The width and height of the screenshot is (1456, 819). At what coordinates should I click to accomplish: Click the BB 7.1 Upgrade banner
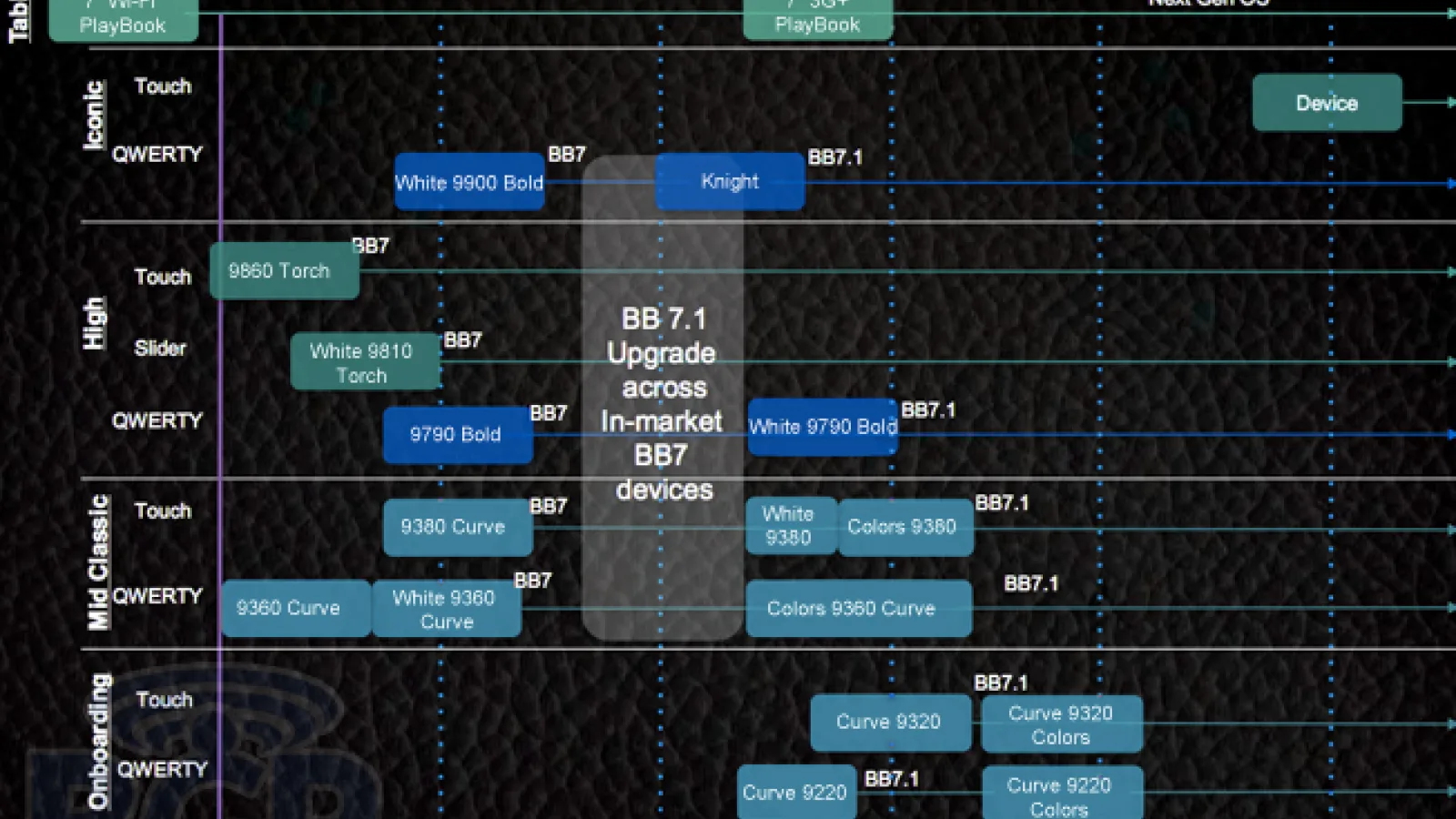[x=662, y=398]
